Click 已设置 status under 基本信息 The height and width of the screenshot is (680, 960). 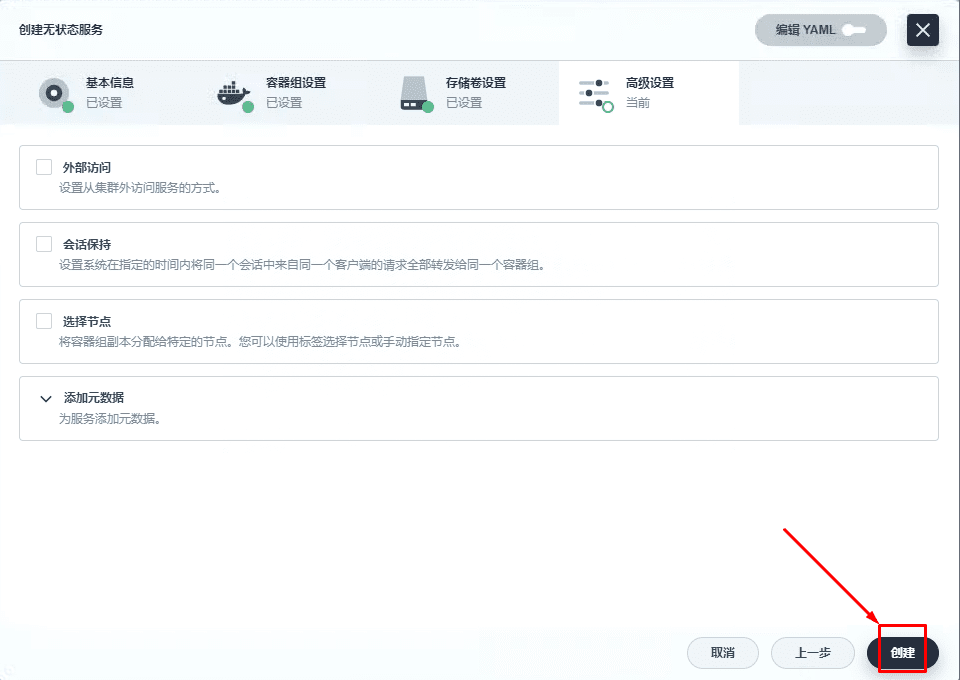pyautogui.click(x=104, y=103)
